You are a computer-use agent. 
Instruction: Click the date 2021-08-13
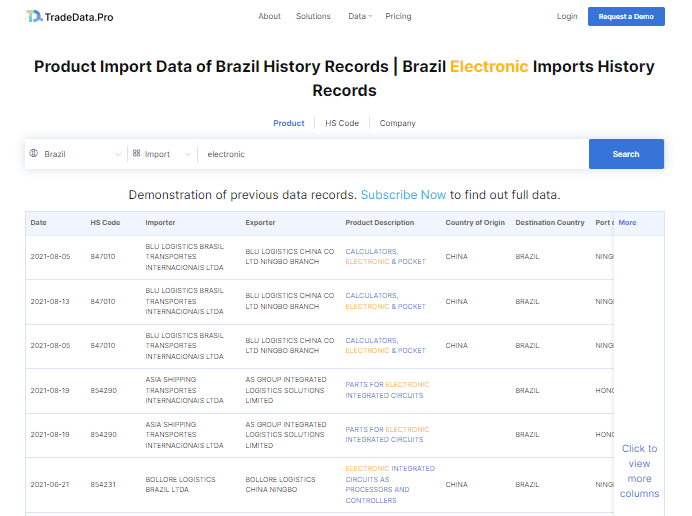pos(50,301)
